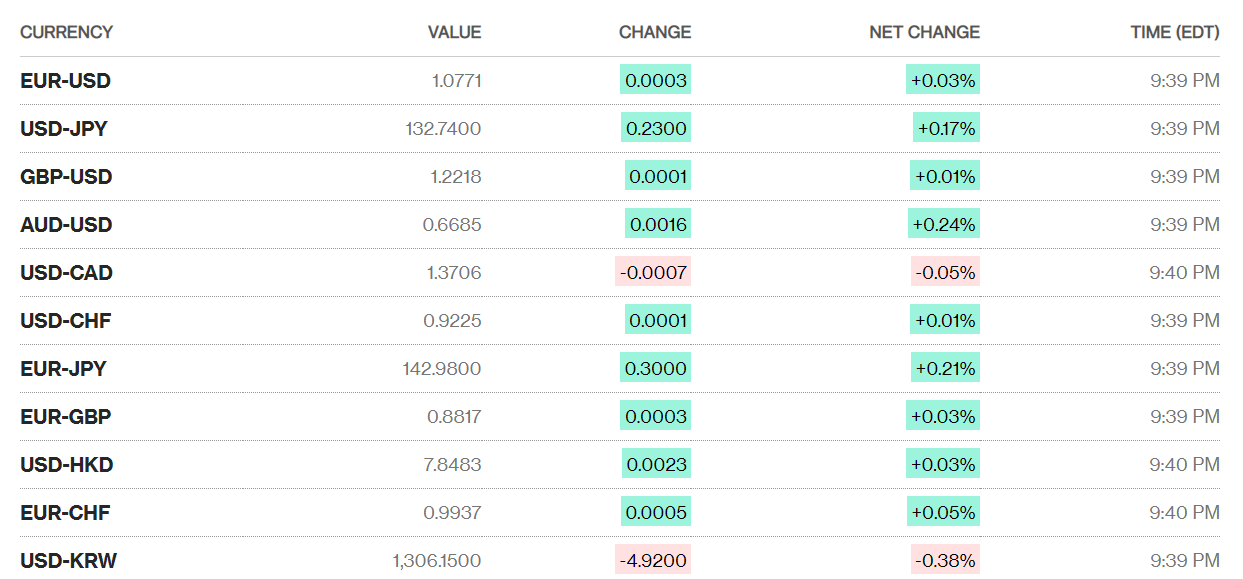Click the NET CHANGE column header
1243x579 pixels.
pyautogui.click(x=924, y=32)
